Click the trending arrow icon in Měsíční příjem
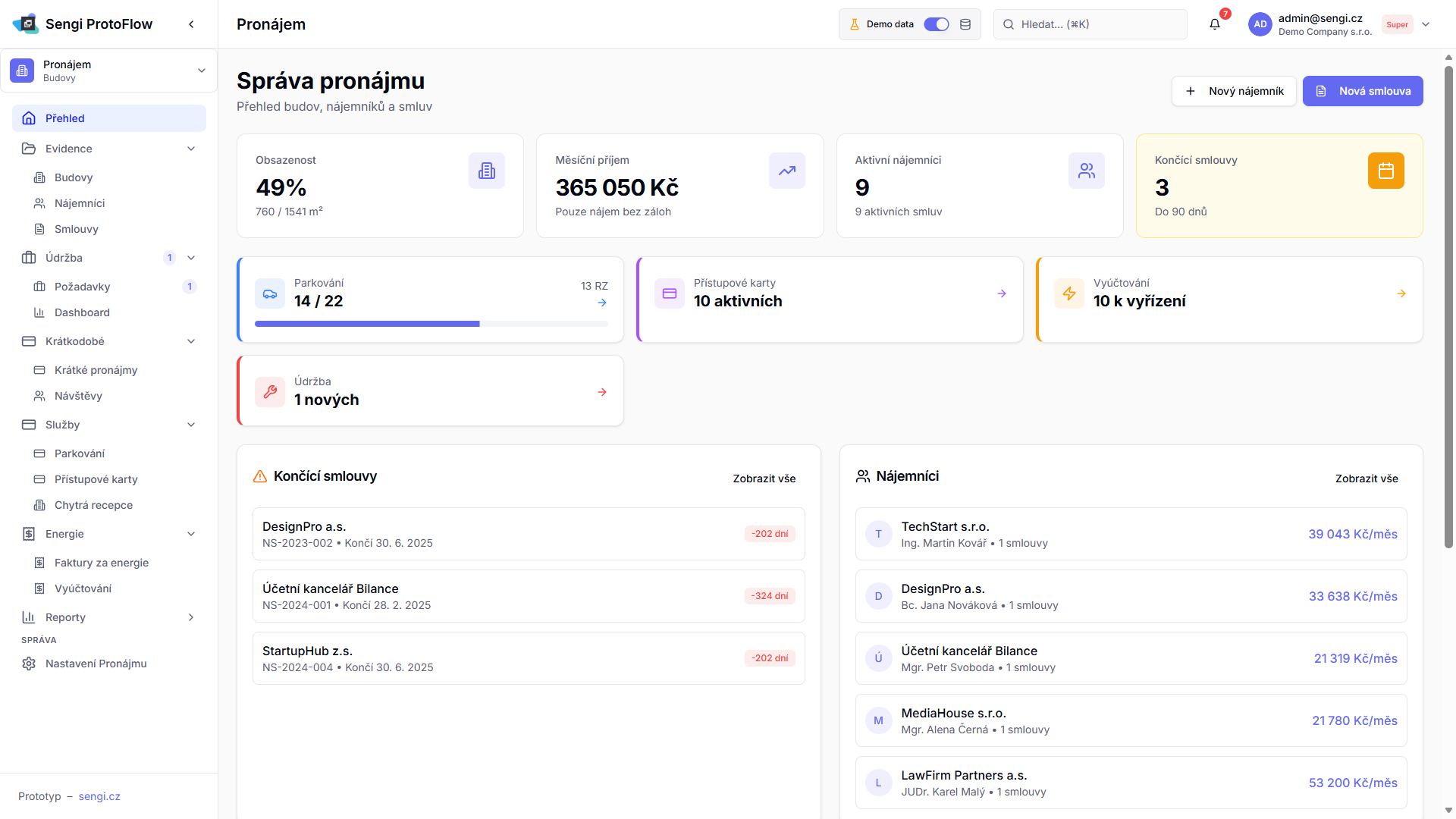The image size is (1456, 819). (786, 171)
